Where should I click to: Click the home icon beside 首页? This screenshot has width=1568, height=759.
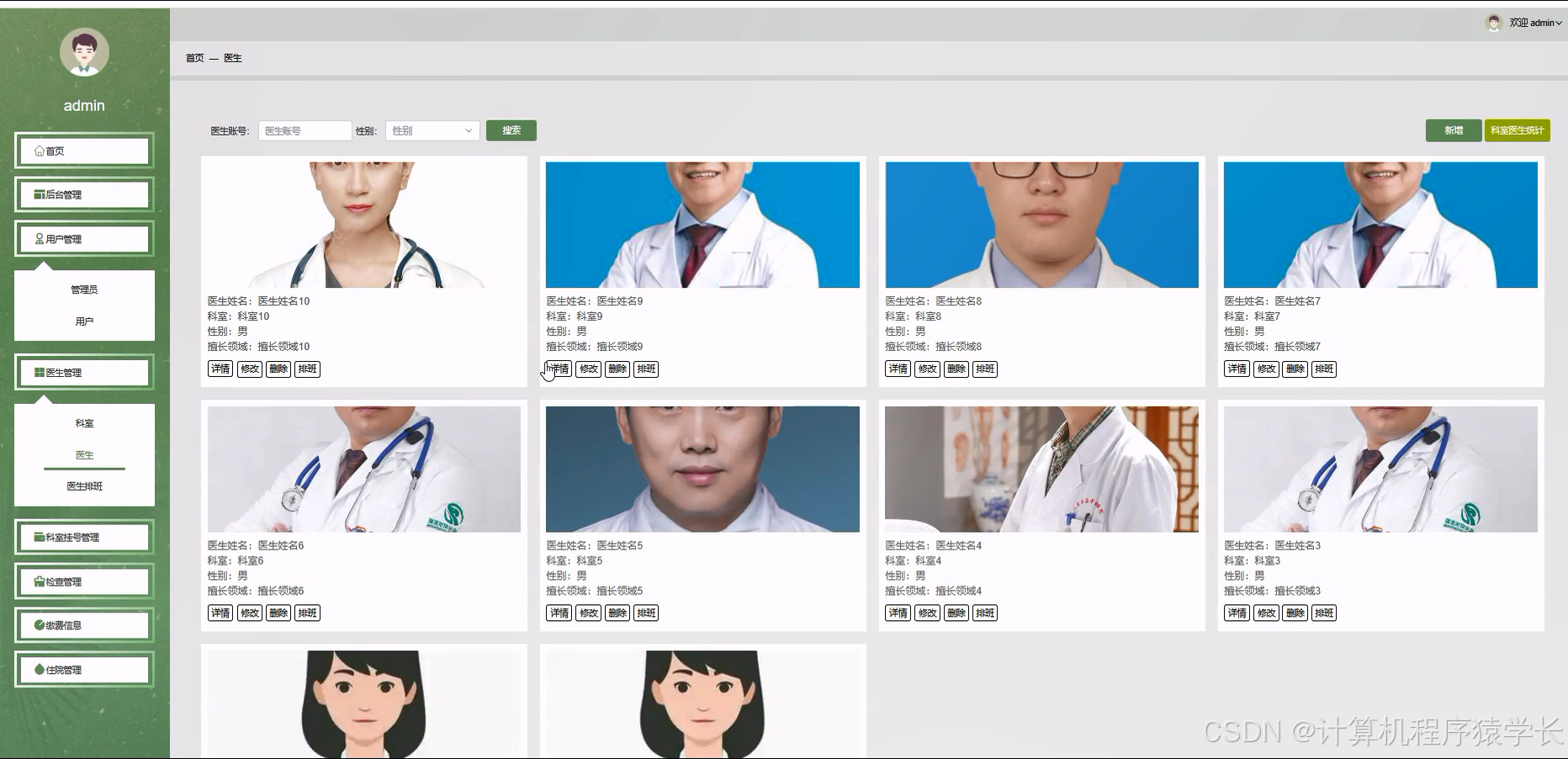pyautogui.click(x=40, y=151)
